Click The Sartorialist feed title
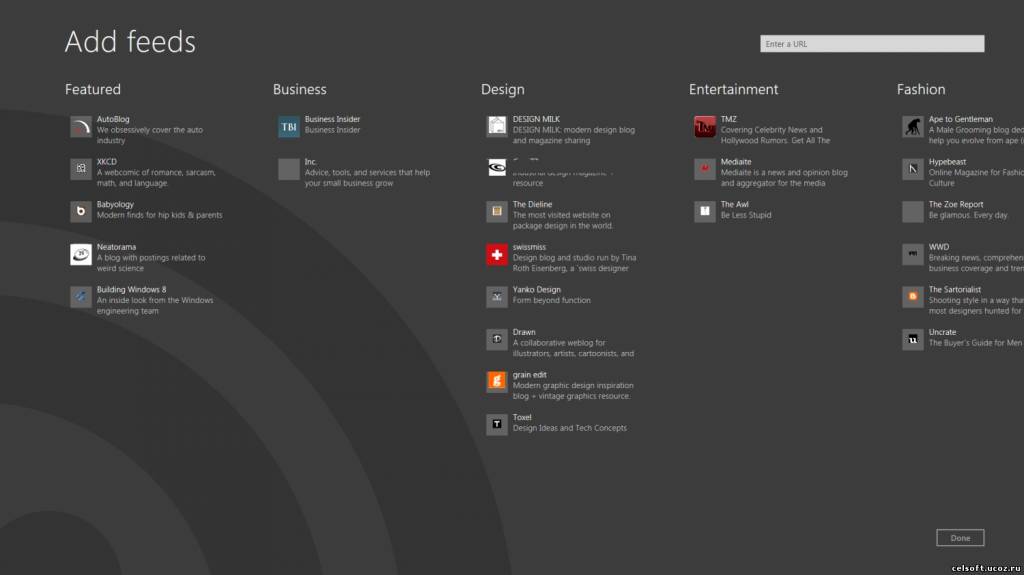Image resolution: width=1024 pixels, height=575 pixels. pos(955,289)
